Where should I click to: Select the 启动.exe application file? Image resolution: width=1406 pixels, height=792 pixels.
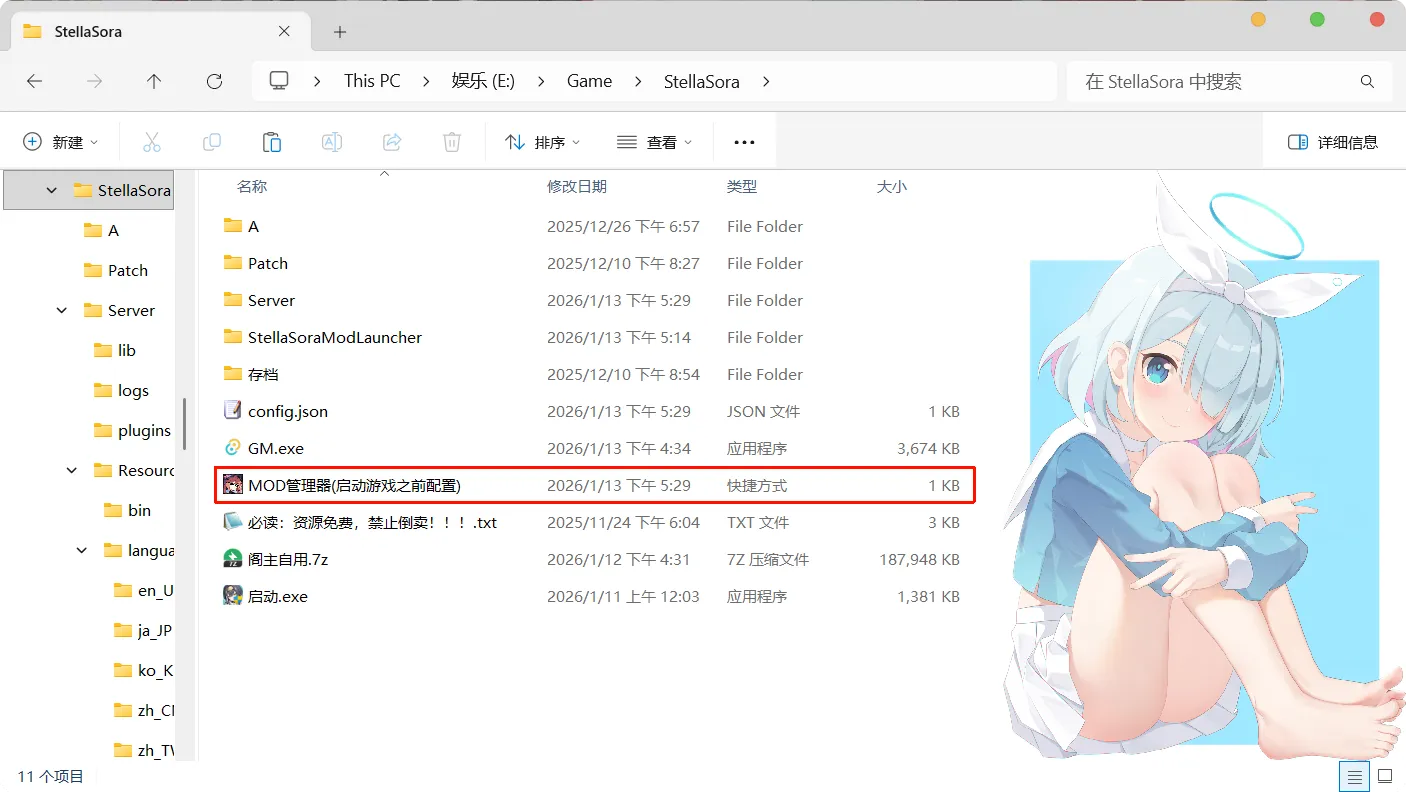pos(278,596)
